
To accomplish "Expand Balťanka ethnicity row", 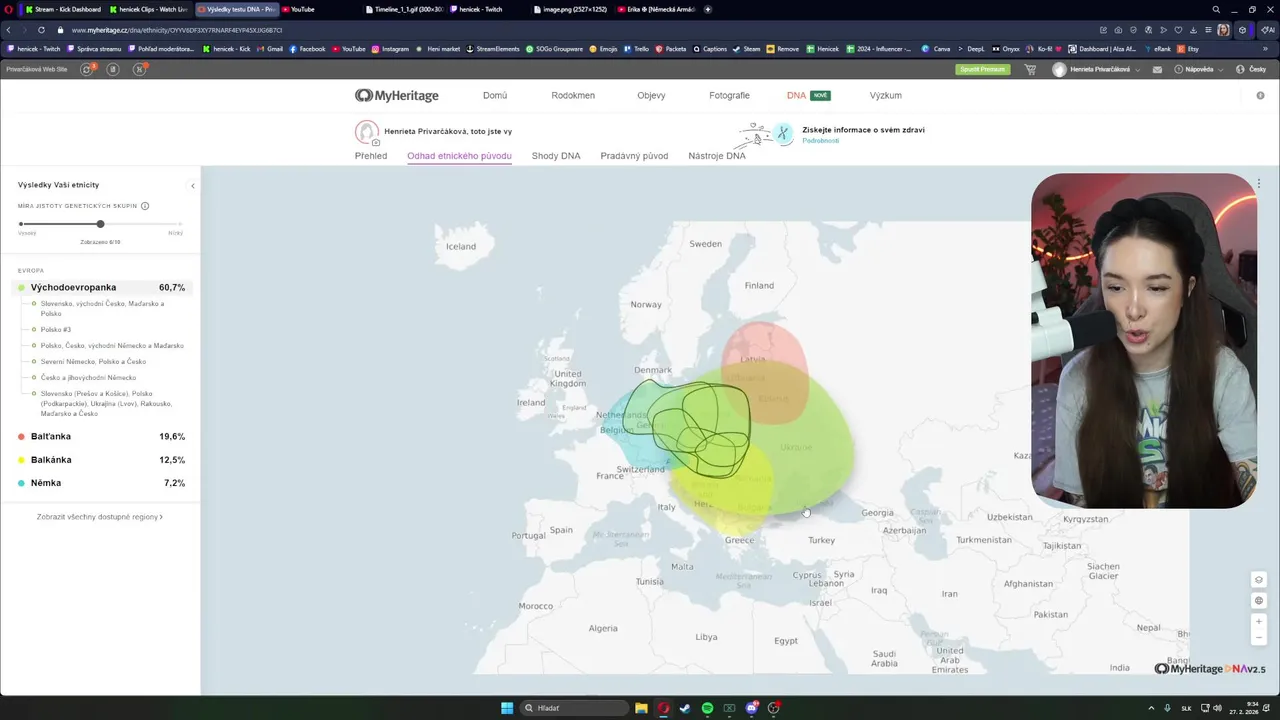I will (100, 437).
